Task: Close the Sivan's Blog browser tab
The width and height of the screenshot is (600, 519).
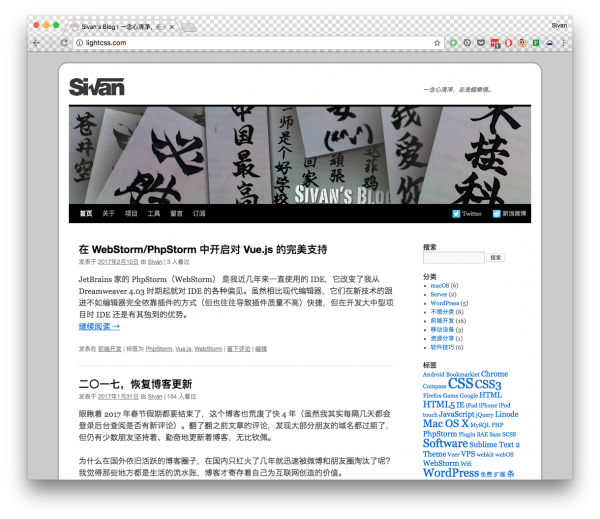Action: pos(175,25)
